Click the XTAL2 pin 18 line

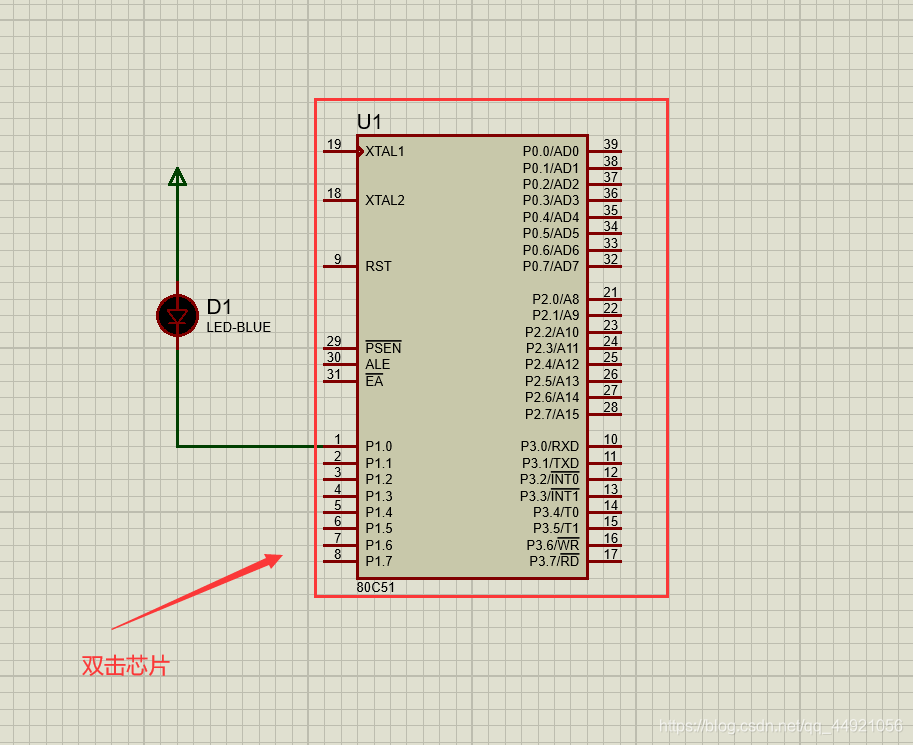coord(340,200)
